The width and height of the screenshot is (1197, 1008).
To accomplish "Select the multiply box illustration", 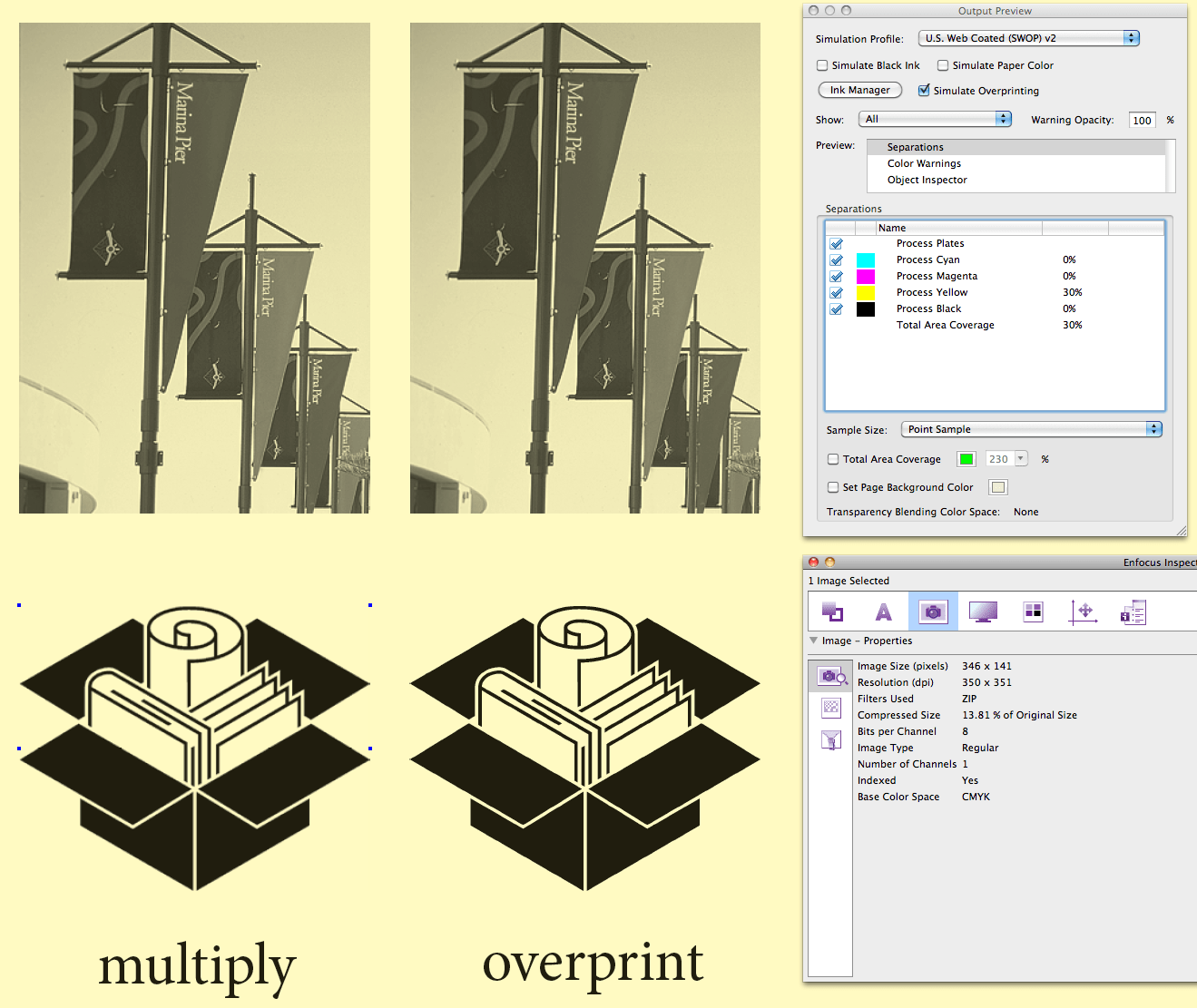I will [194, 749].
